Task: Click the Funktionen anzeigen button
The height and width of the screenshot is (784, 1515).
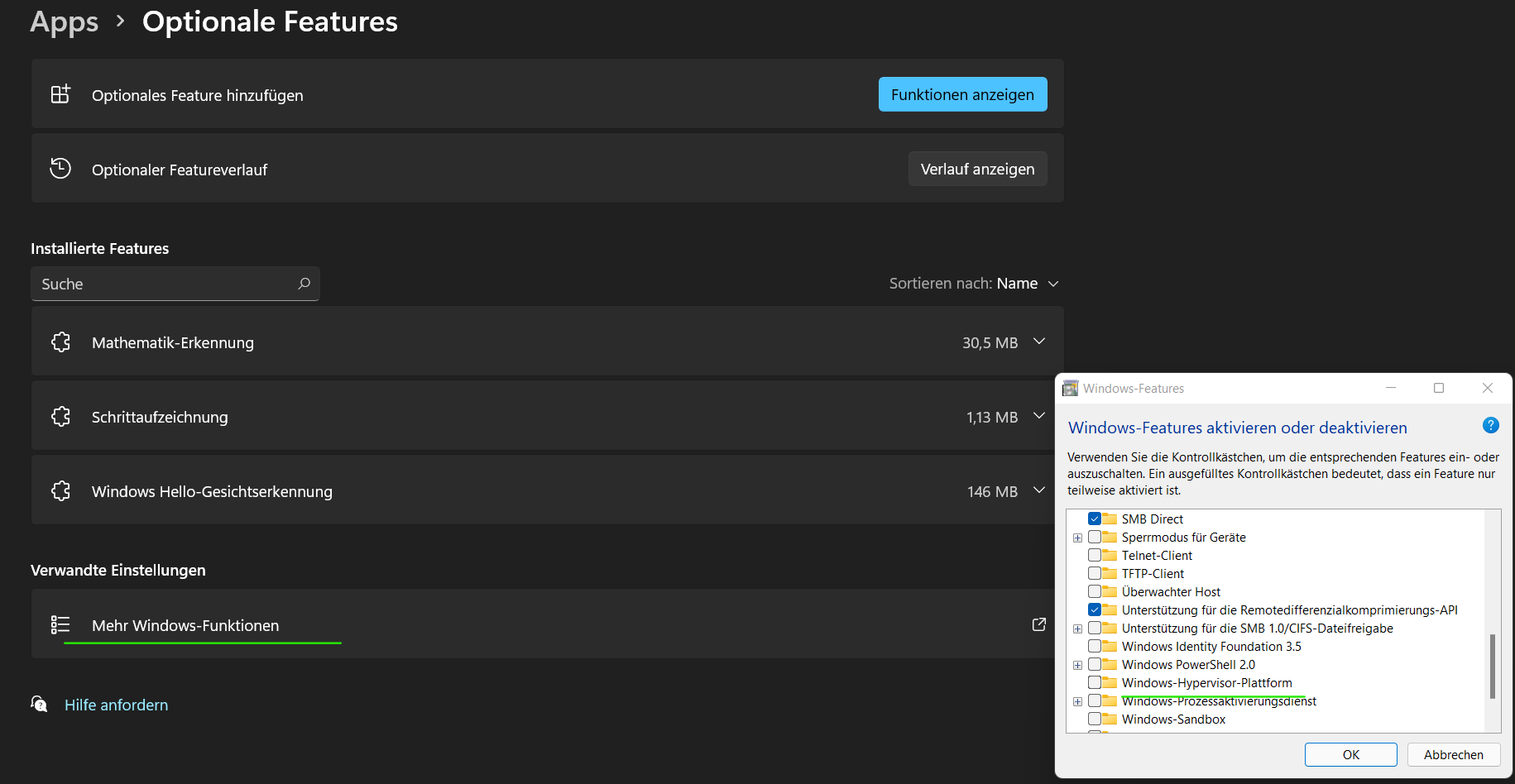Action: pyautogui.click(x=962, y=94)
